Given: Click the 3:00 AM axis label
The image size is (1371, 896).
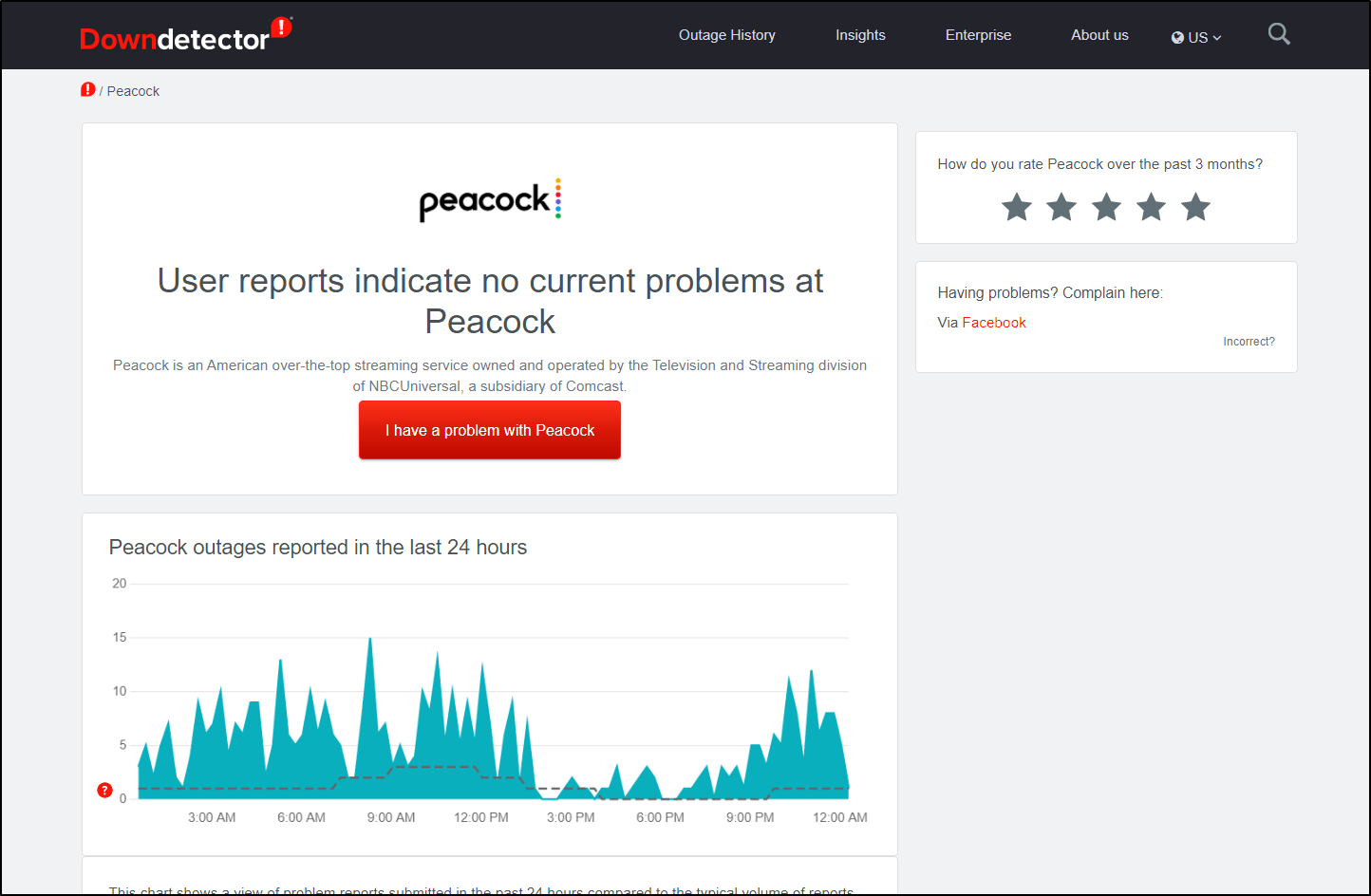Looking at the screenshot, I should click(212, 817).
